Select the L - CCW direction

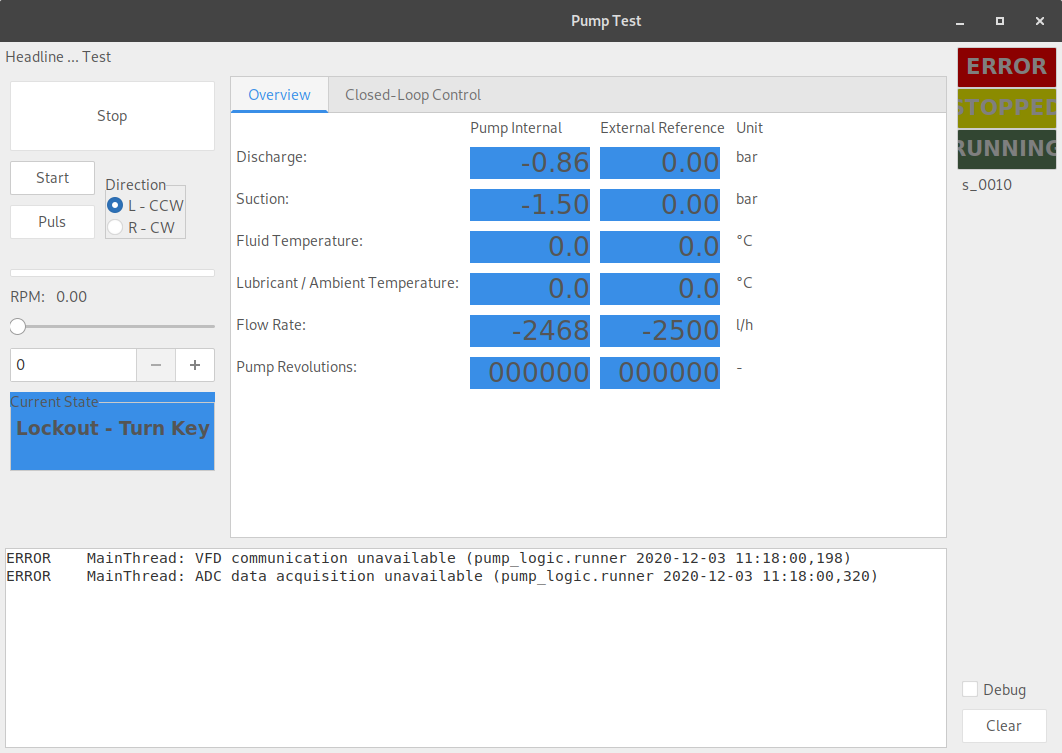[x=146, y=205]
